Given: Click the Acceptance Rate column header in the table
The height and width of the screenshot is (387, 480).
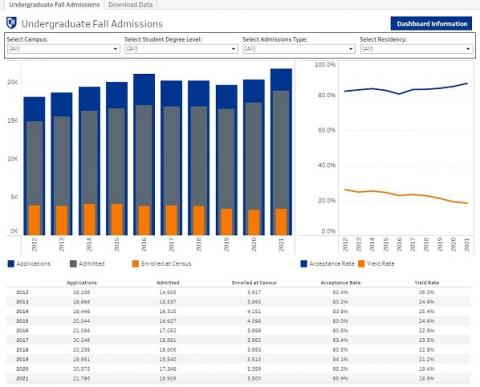Looking at the screenshot, I should (340, 283).
